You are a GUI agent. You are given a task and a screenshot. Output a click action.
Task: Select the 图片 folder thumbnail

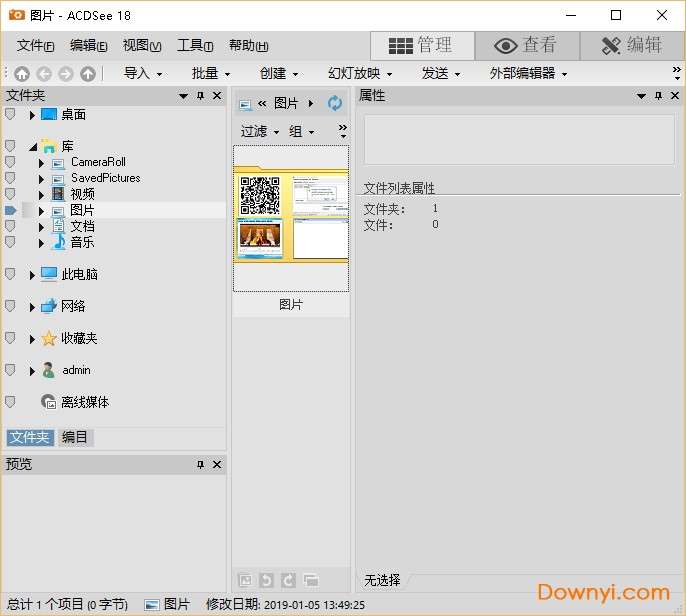[291, 219]
